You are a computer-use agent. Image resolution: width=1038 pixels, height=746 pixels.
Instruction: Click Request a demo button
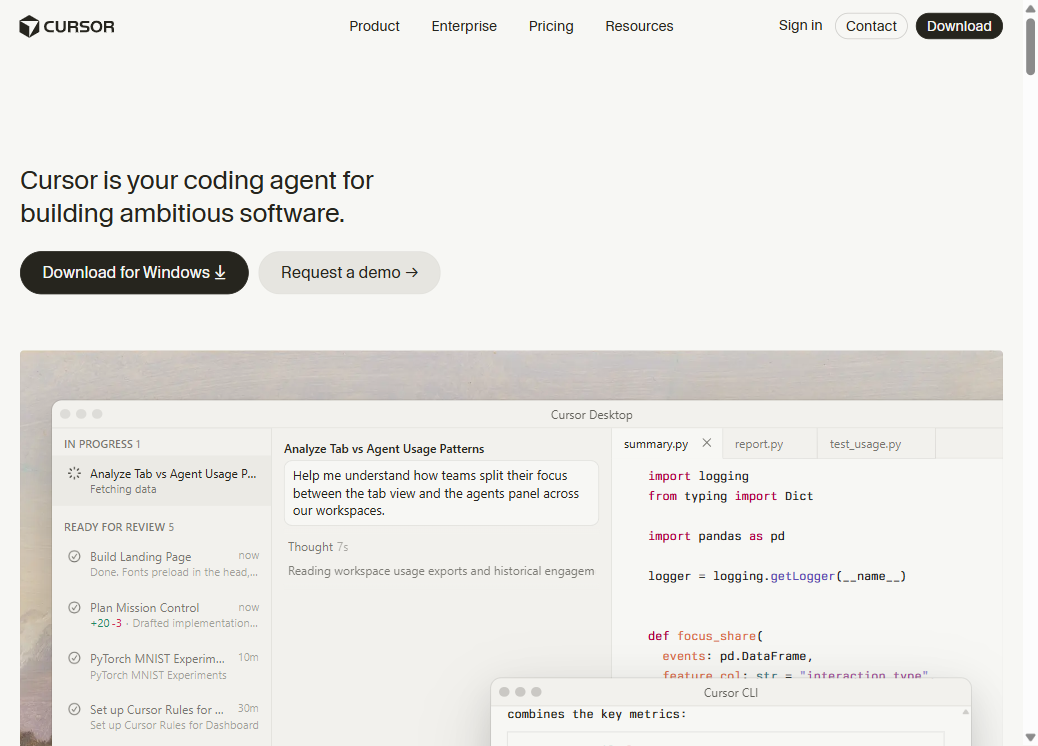click(349, 273)
